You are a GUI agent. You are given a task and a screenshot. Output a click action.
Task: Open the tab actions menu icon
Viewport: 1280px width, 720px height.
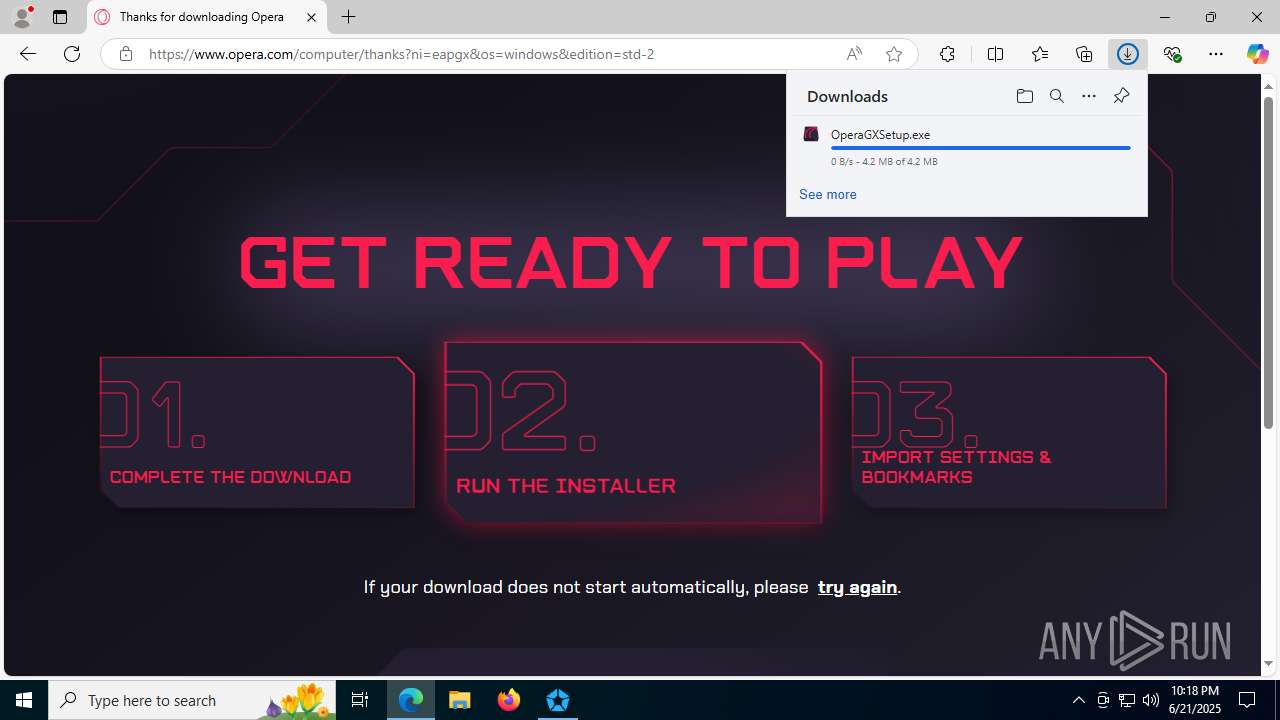(60, 17)
